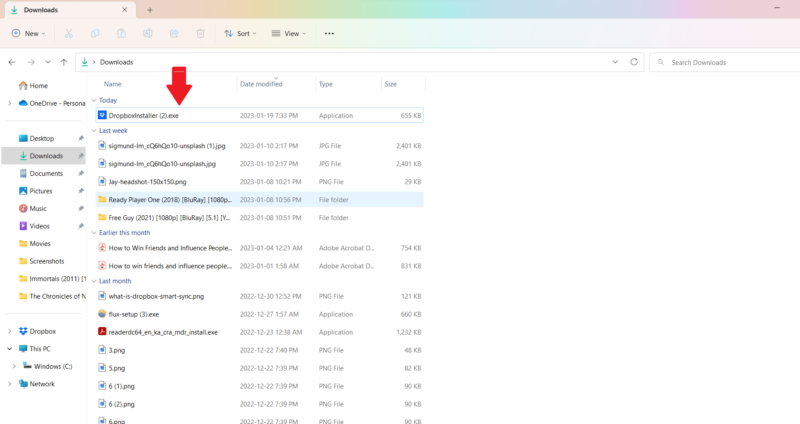Click the Share icon in toolbar

click(174, 33)
